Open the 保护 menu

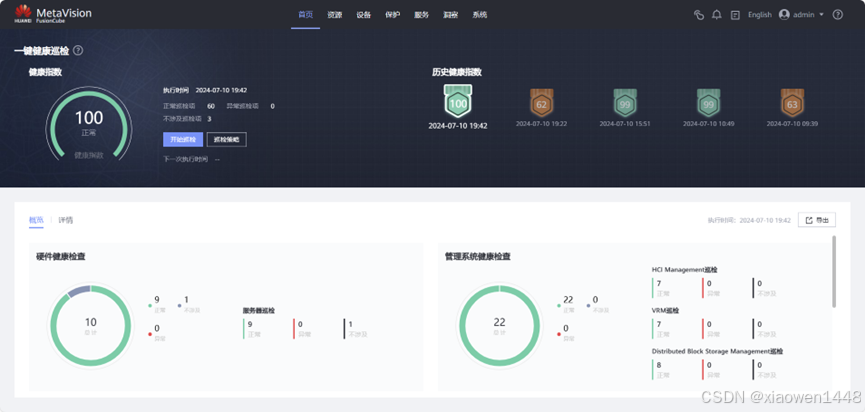[x=392, y=15]
